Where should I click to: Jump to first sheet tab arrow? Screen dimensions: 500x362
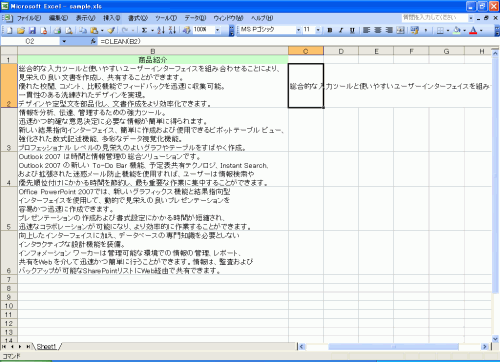coord(4,347)
